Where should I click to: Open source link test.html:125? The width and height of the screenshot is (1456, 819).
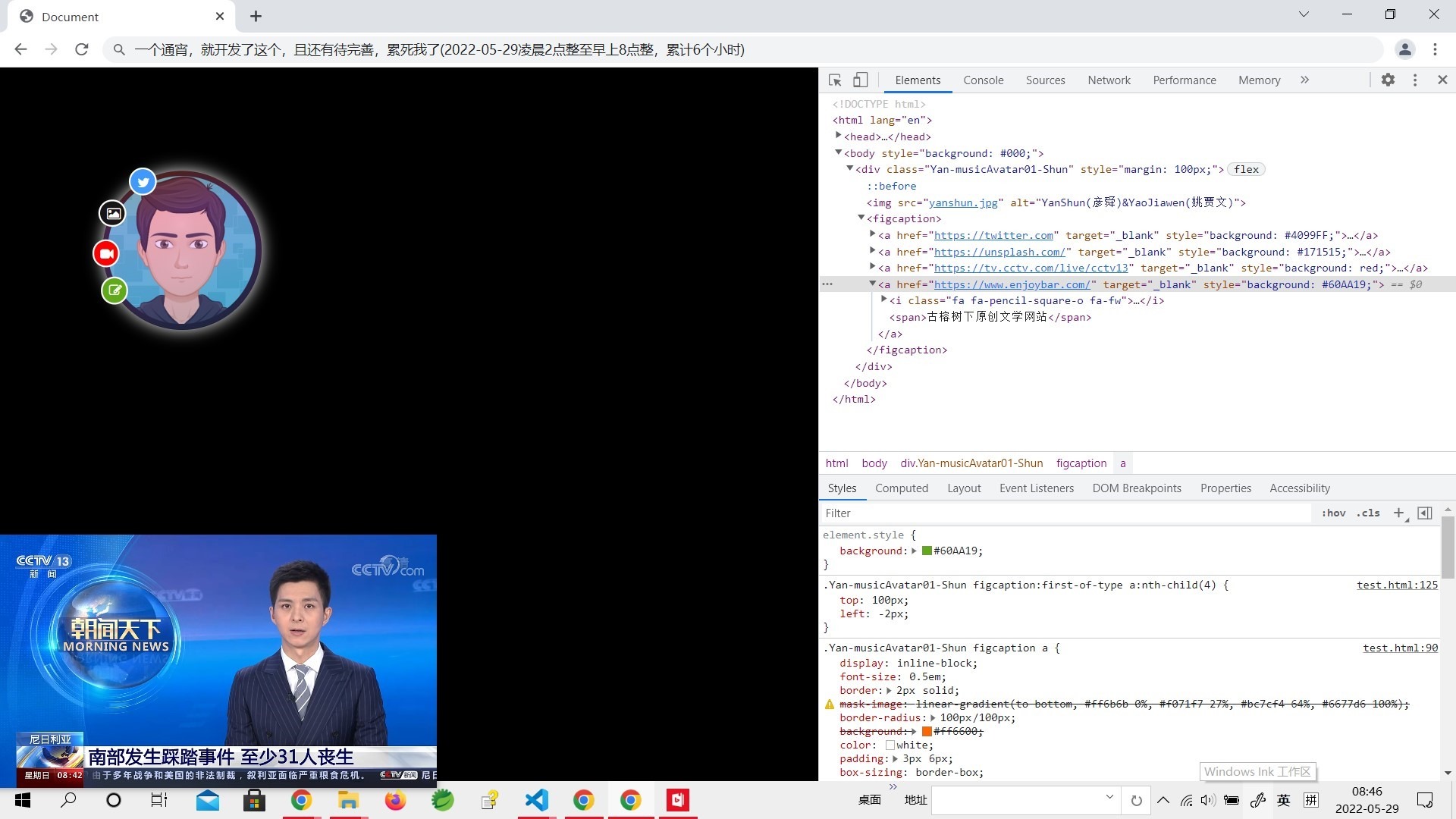pos(1397,585)
